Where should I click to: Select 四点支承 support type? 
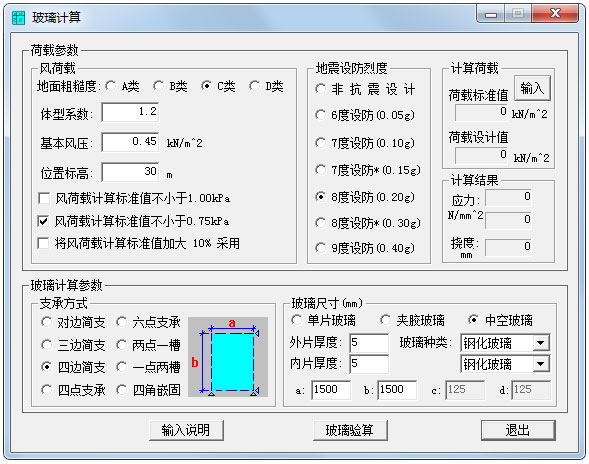73,390
